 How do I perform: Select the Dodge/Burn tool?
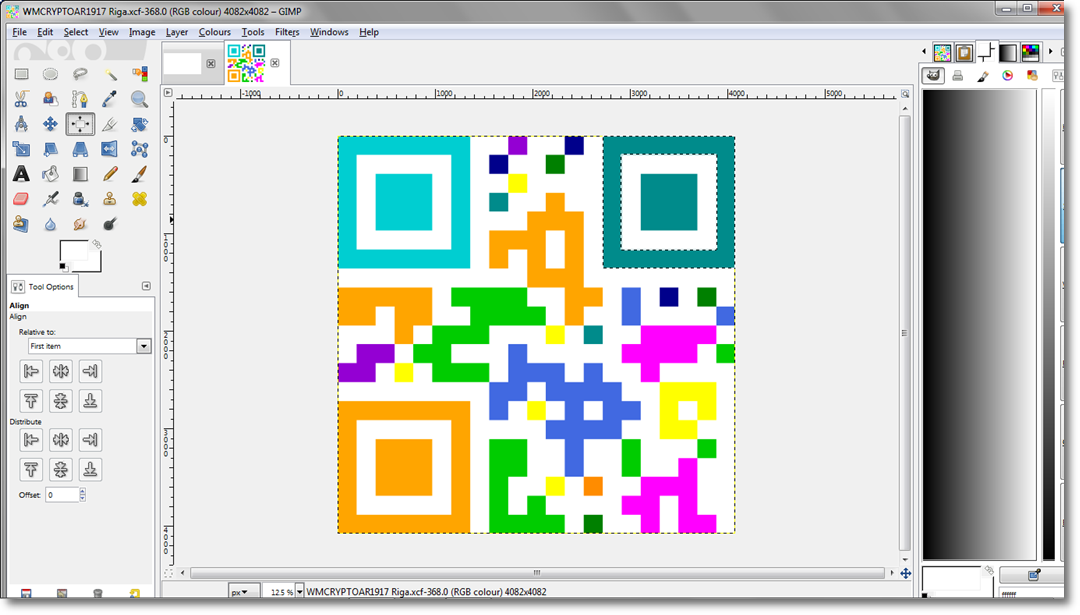(110, 224)
